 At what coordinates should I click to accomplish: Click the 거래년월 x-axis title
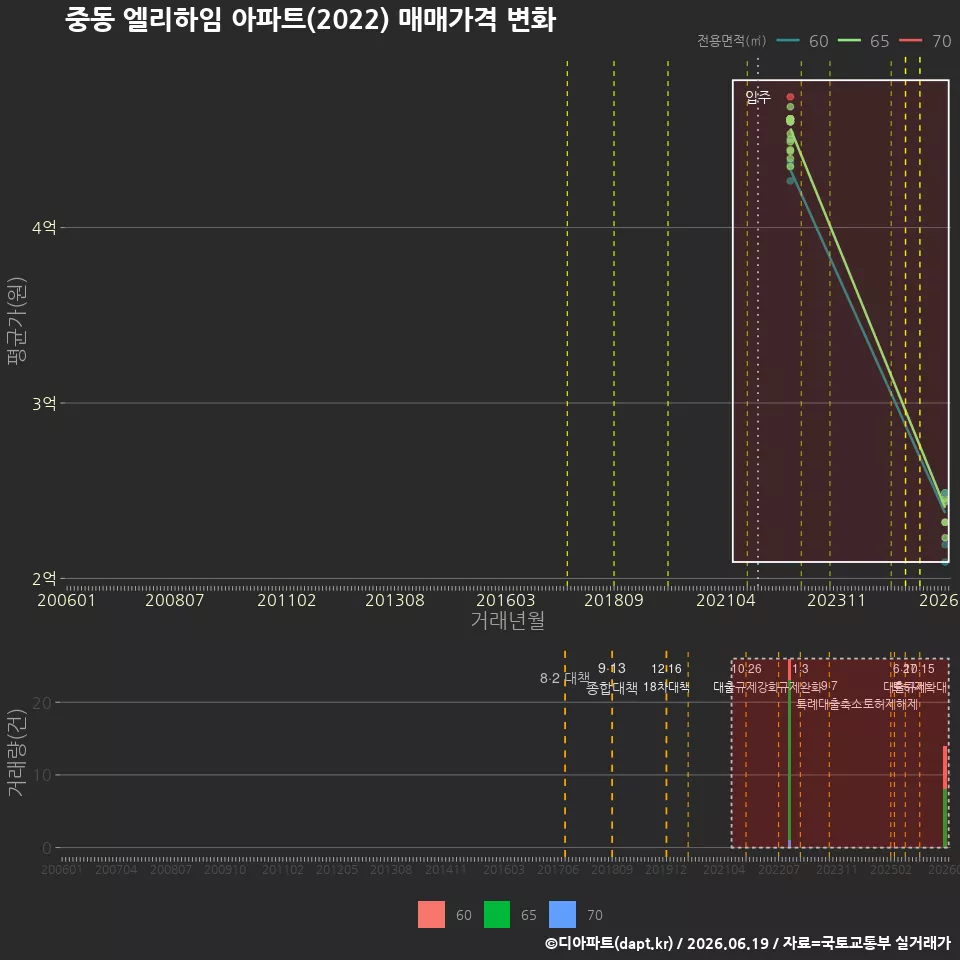[x=508, y=620]
